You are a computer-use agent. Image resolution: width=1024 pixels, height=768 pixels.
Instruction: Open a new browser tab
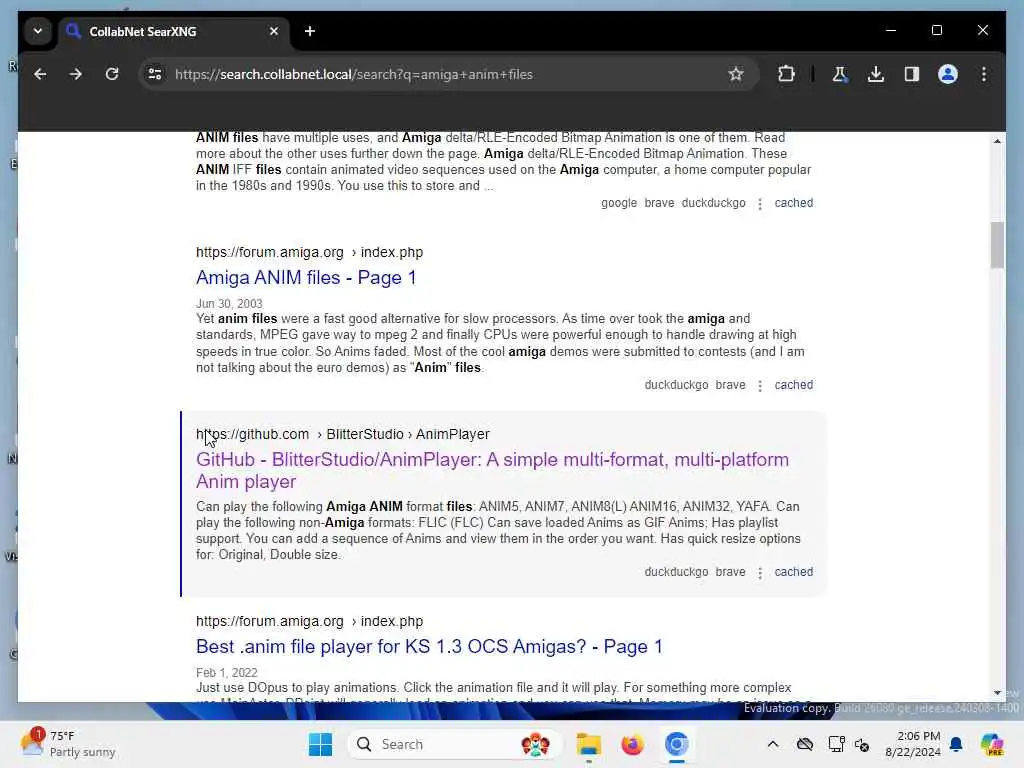(310, 31)
